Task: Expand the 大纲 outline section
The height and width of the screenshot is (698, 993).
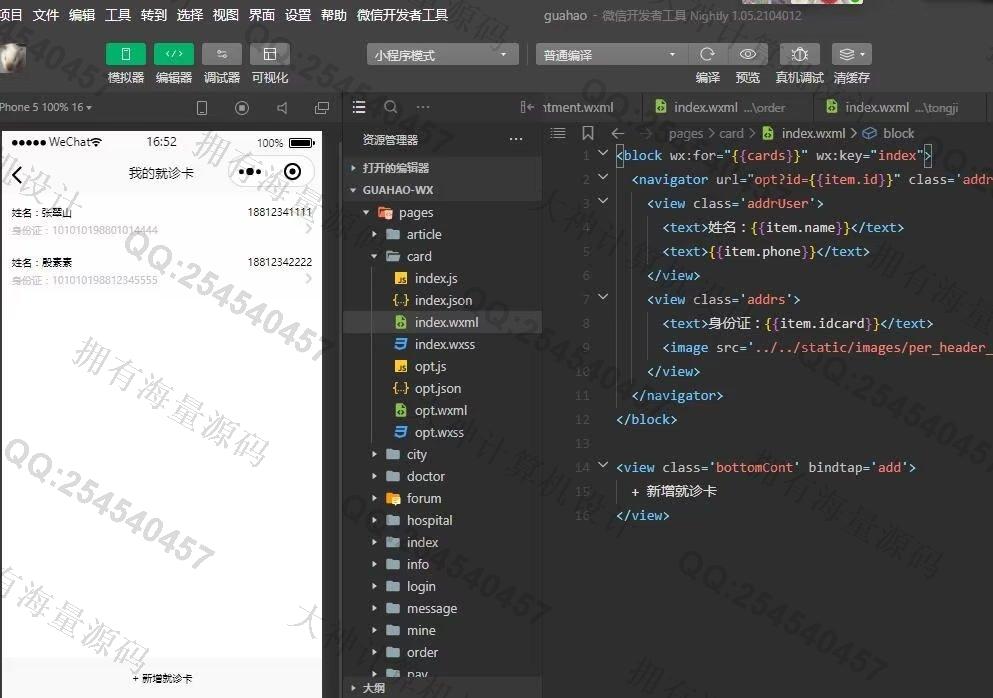Action: pos(443,688)
